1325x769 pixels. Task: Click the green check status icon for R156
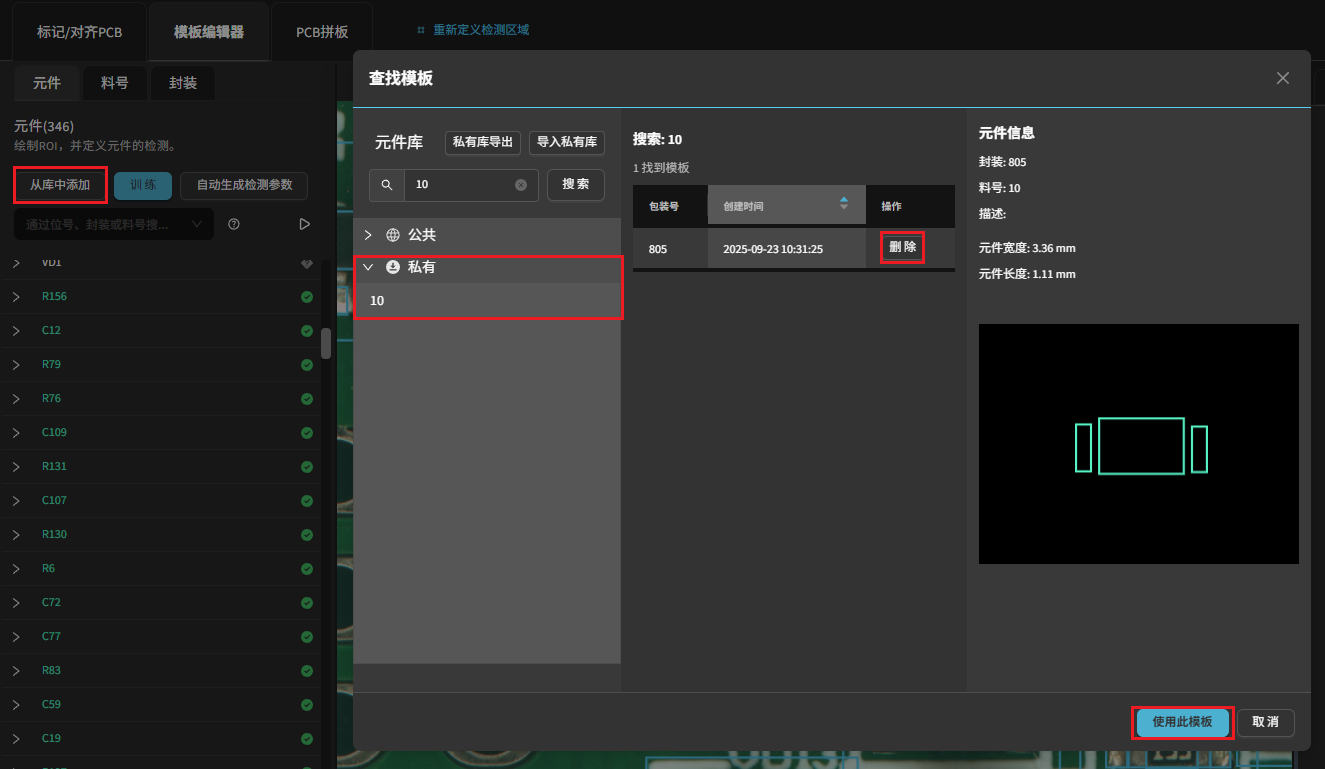(307, 297)
